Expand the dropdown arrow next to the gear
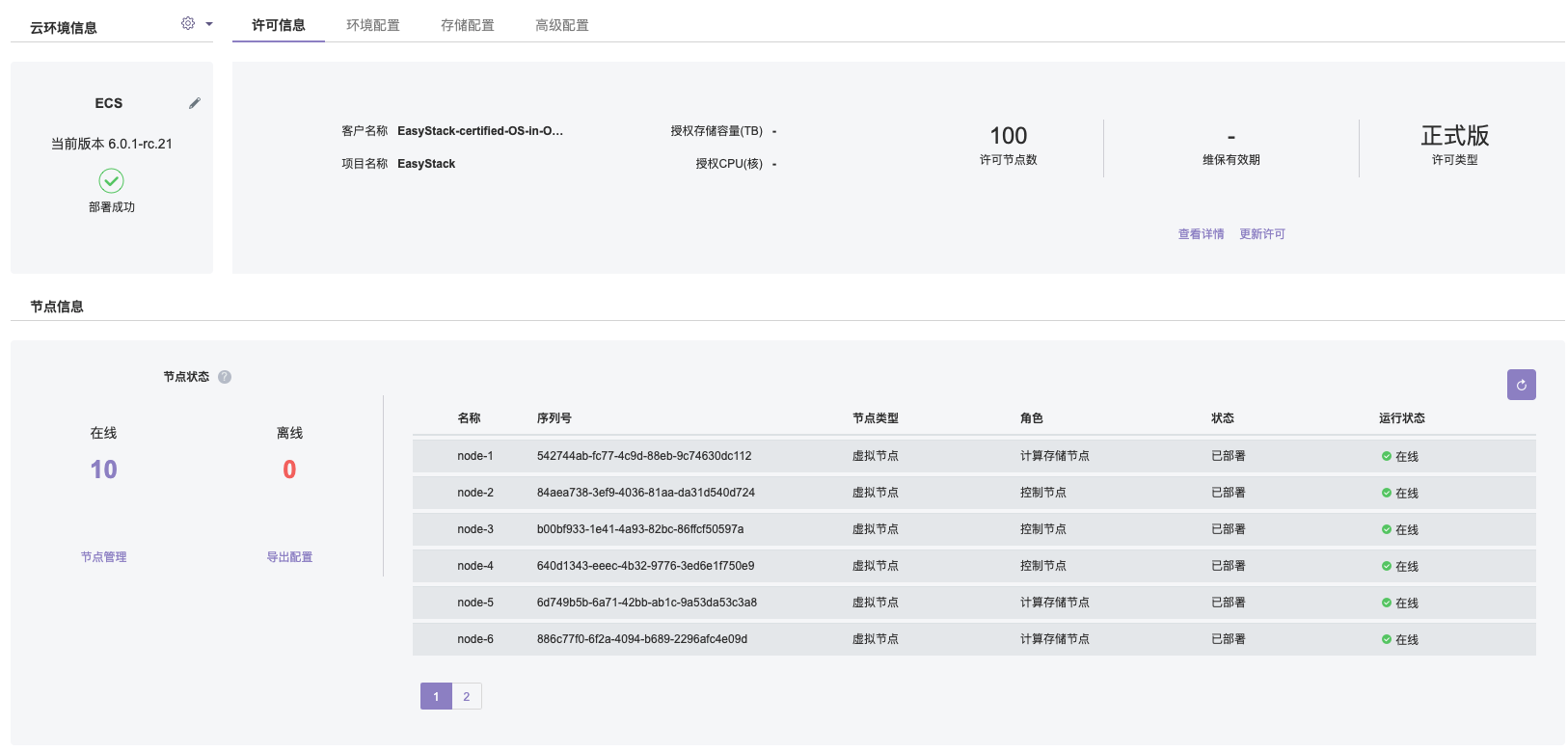The height and width of the screenshot is (751, 1568). pos(209,24)
